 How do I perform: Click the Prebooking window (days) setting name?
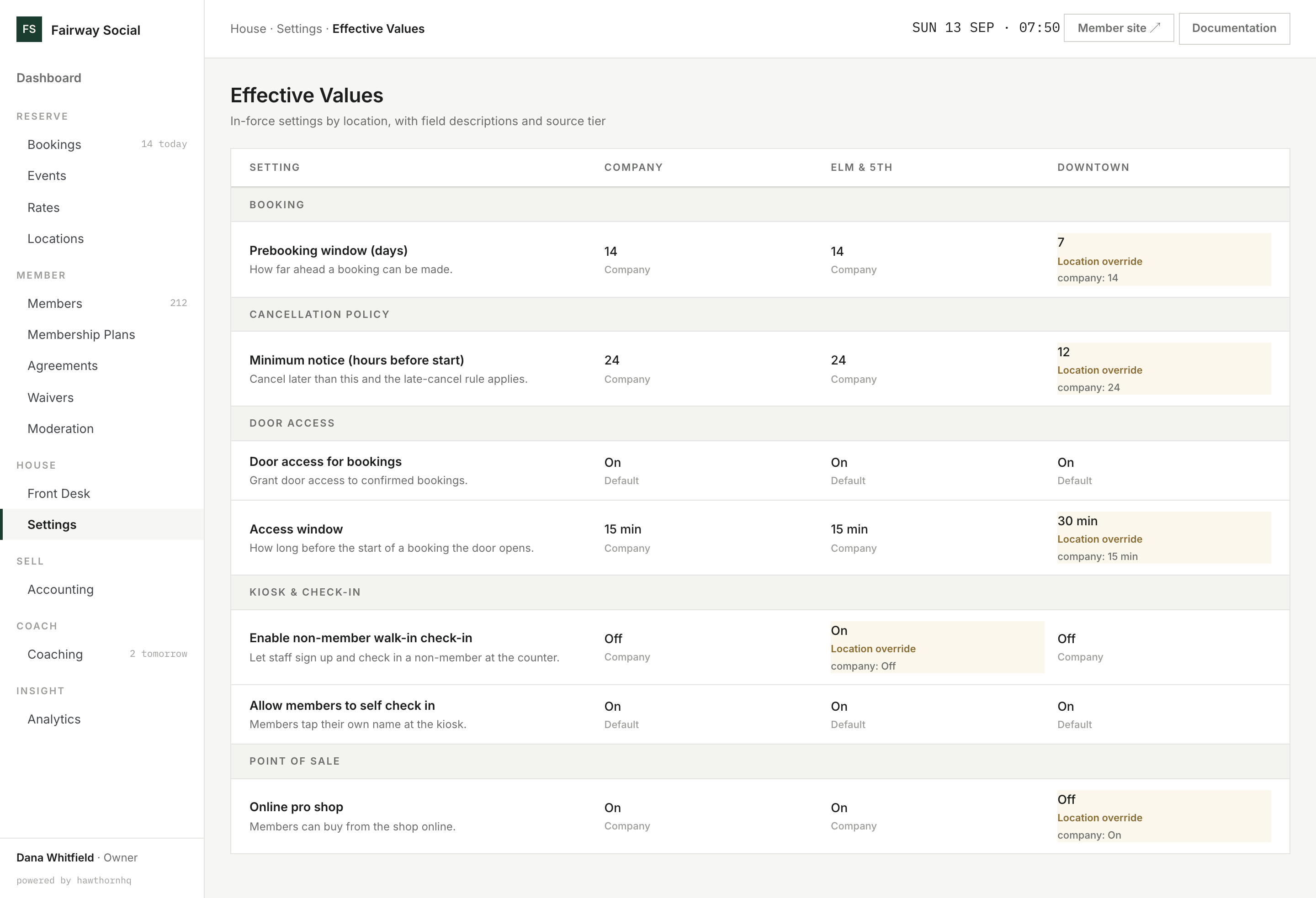pyautogui.click(x=329, y=250)
